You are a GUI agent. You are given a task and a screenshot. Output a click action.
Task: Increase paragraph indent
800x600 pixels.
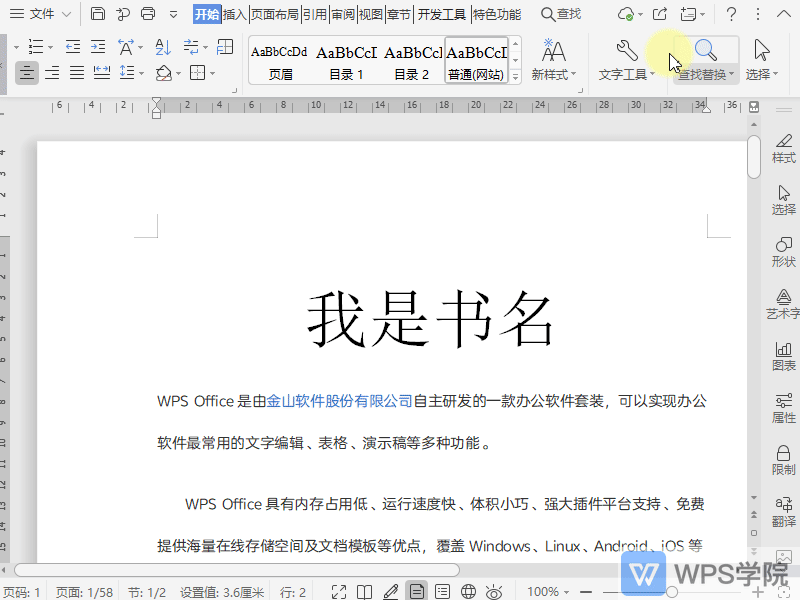point(98,47)
